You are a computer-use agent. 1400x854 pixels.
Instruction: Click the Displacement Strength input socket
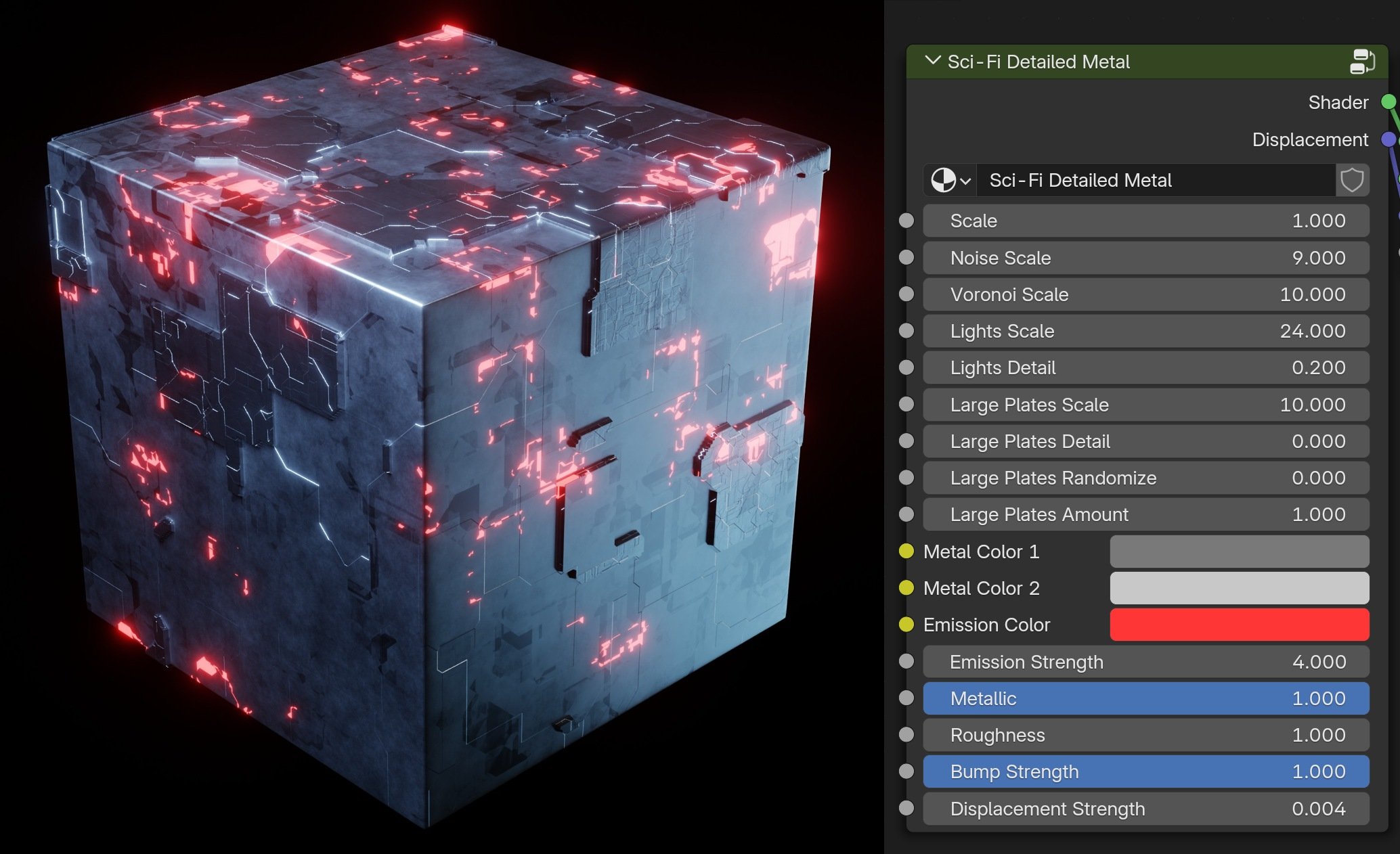tap(906, 808)
